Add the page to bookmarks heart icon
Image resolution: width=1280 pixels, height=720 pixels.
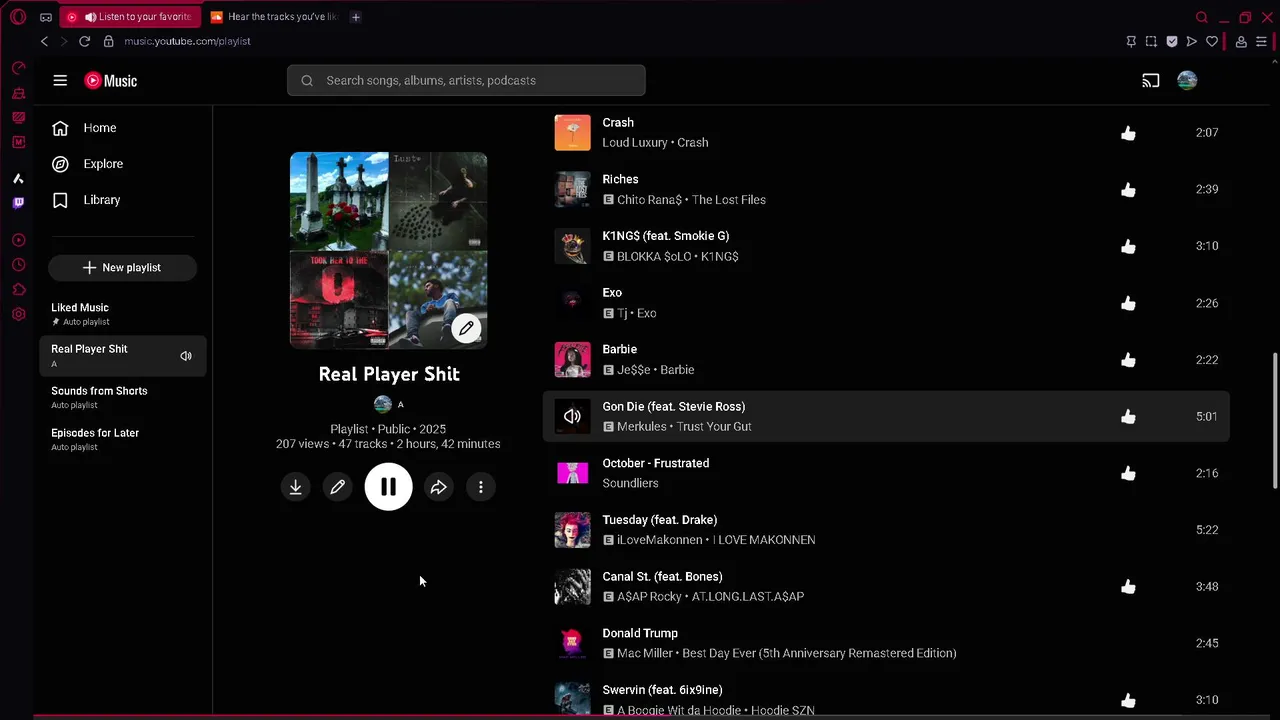pyautogui.click(x=1212, y=41)
